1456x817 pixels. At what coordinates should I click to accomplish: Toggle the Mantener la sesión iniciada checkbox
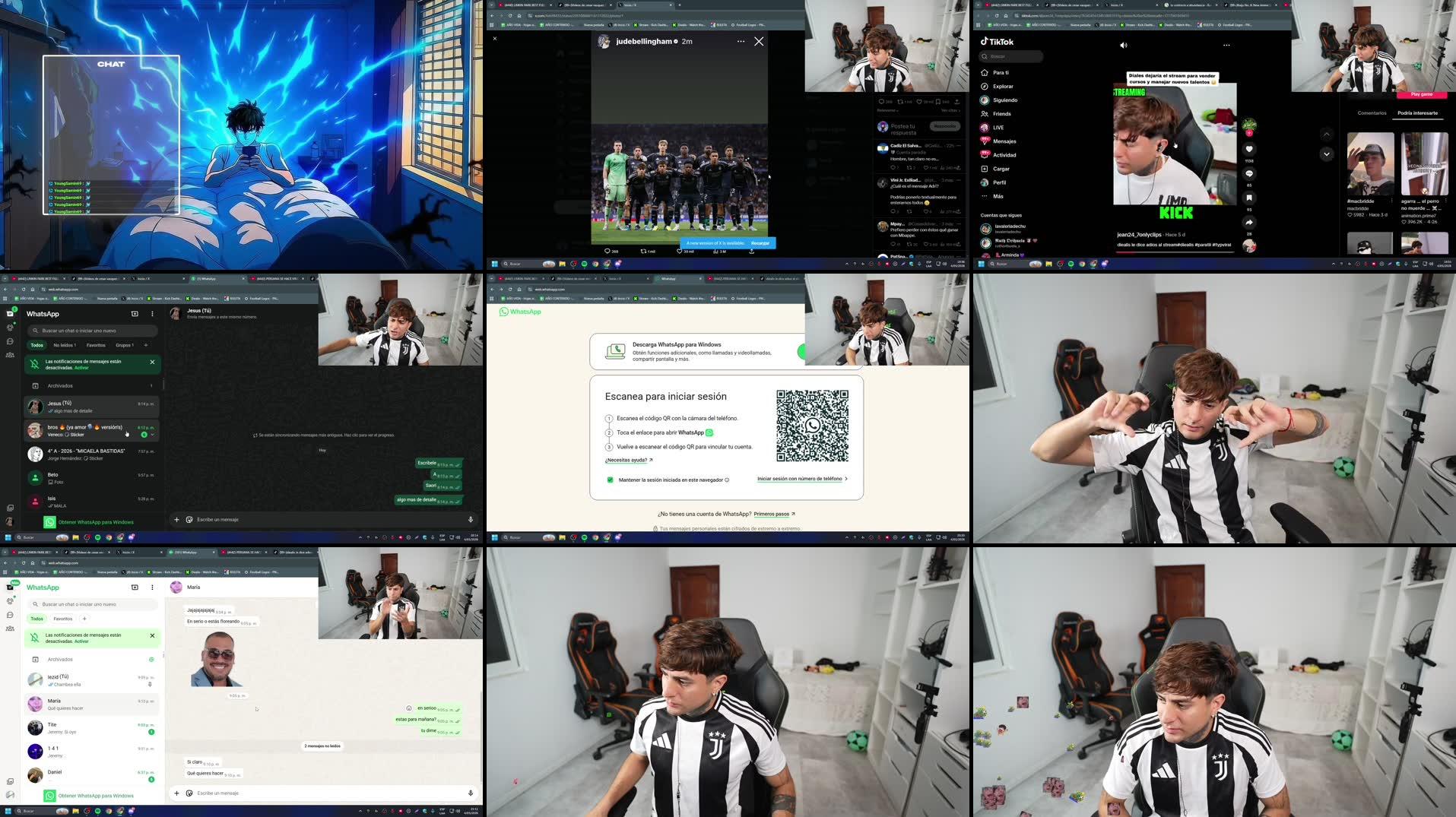pos(610,480)
